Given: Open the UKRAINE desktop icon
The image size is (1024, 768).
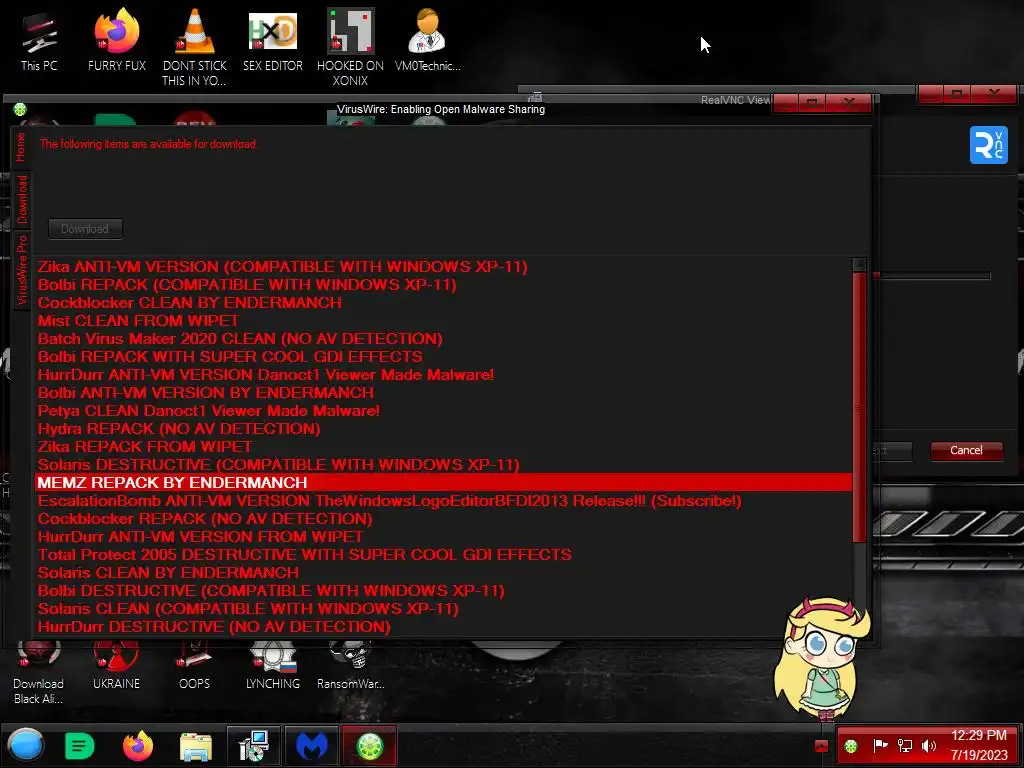Looking at the screenshot, I should [x=116, y=667].
